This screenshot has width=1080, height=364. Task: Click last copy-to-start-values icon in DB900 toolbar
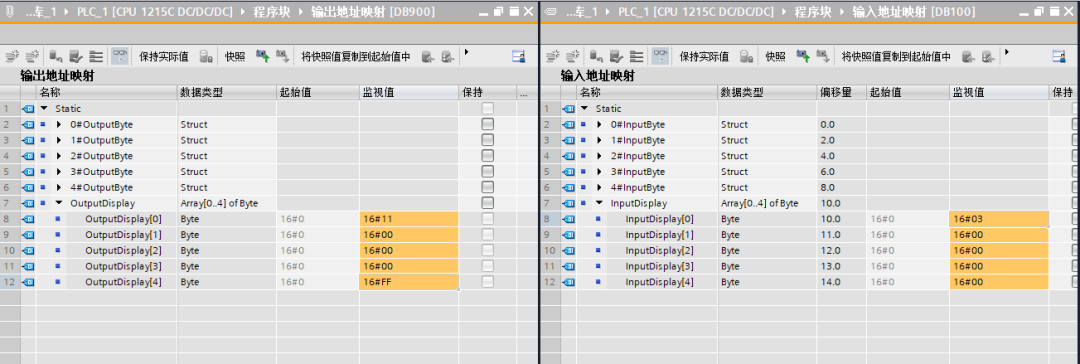tap(448, 57)
